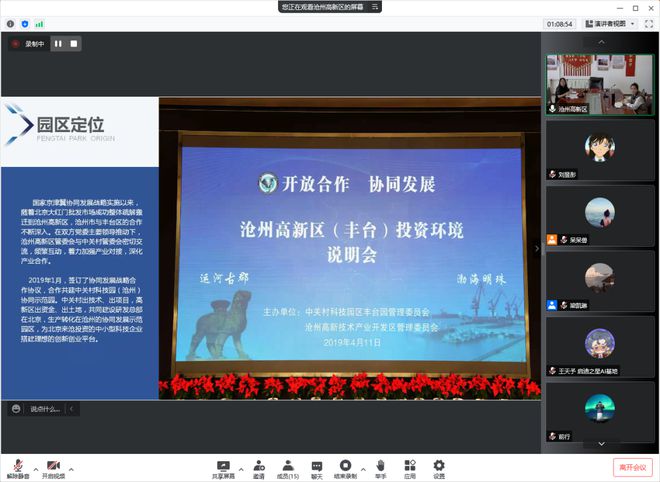Click the slide title 开放合作 协同发展

(359, 184)
